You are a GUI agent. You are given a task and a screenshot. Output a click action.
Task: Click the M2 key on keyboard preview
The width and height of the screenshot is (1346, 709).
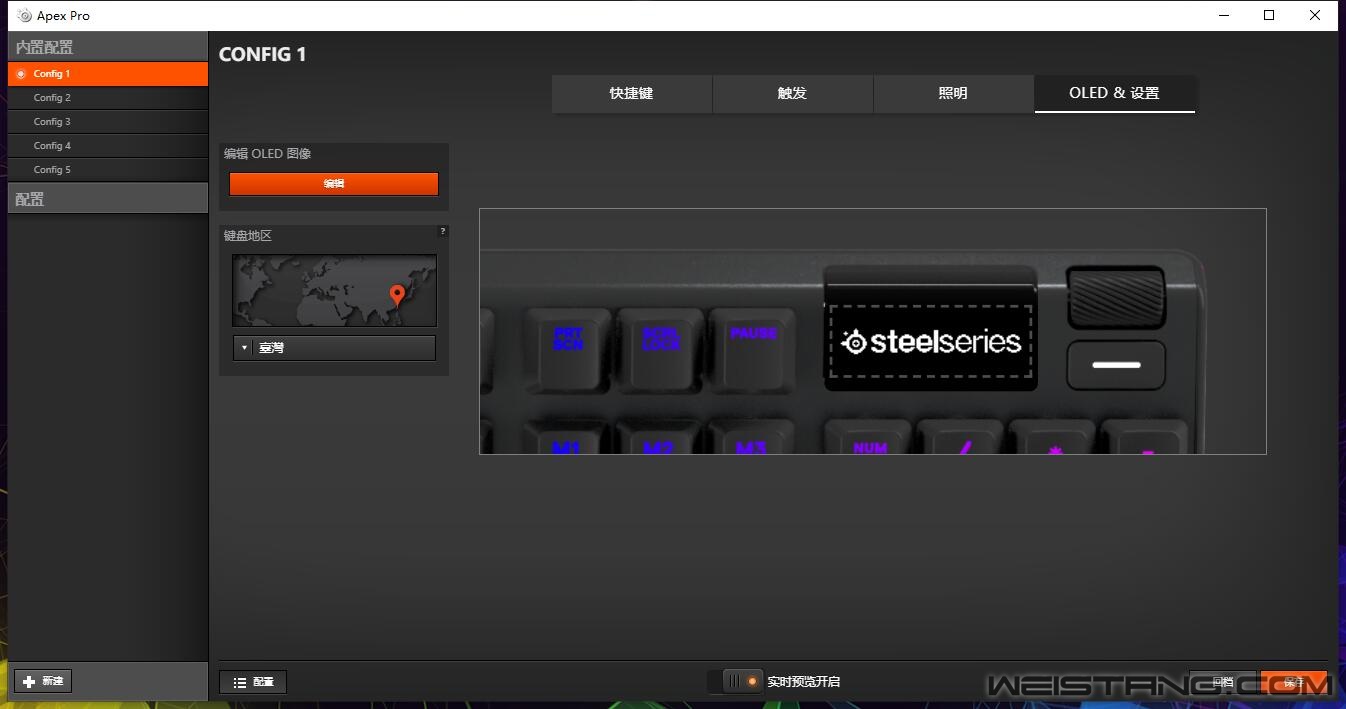pyautogui.click(x=658, y=438)
